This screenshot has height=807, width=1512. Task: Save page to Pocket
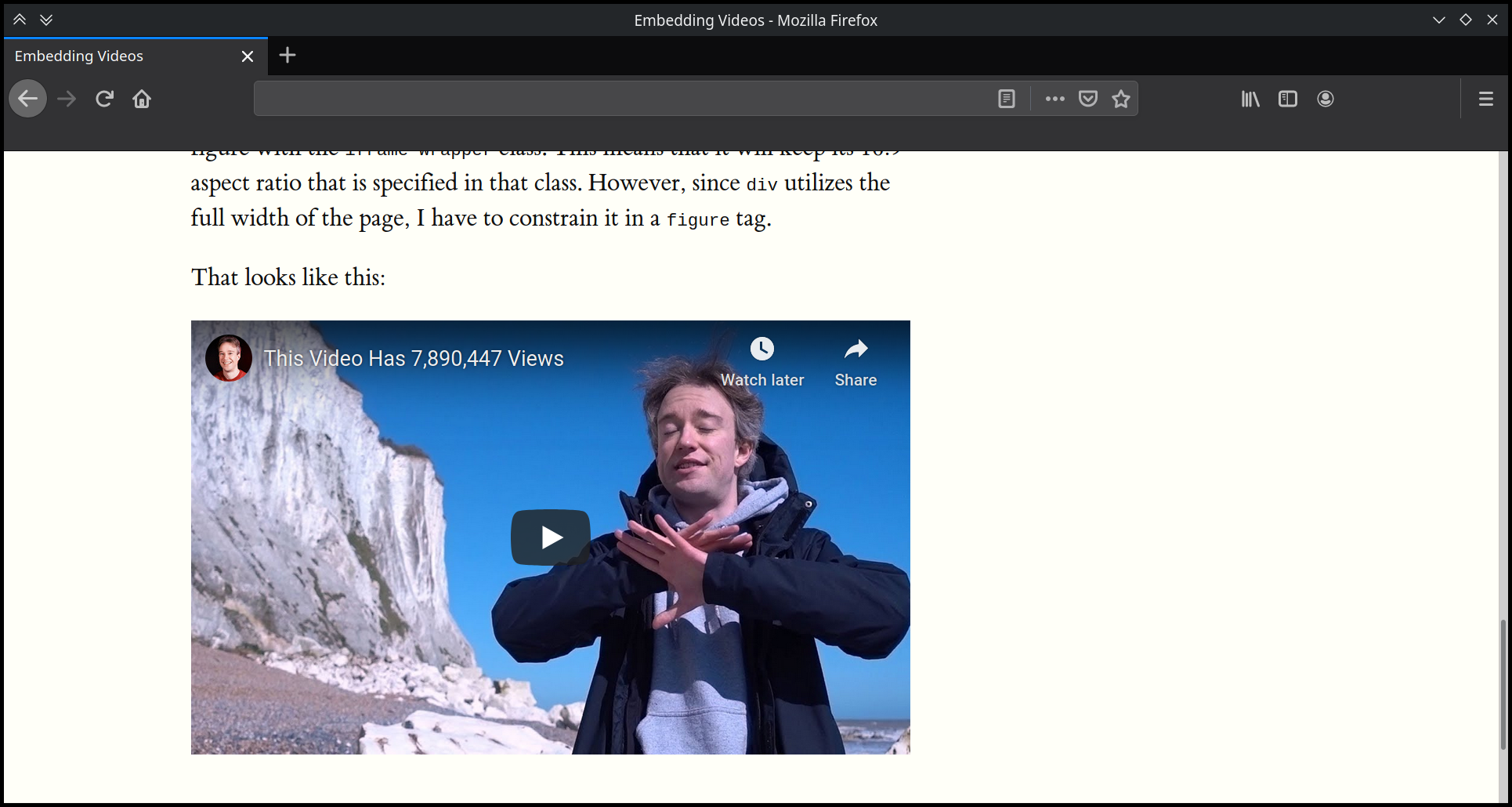(x=1088, y=99)
